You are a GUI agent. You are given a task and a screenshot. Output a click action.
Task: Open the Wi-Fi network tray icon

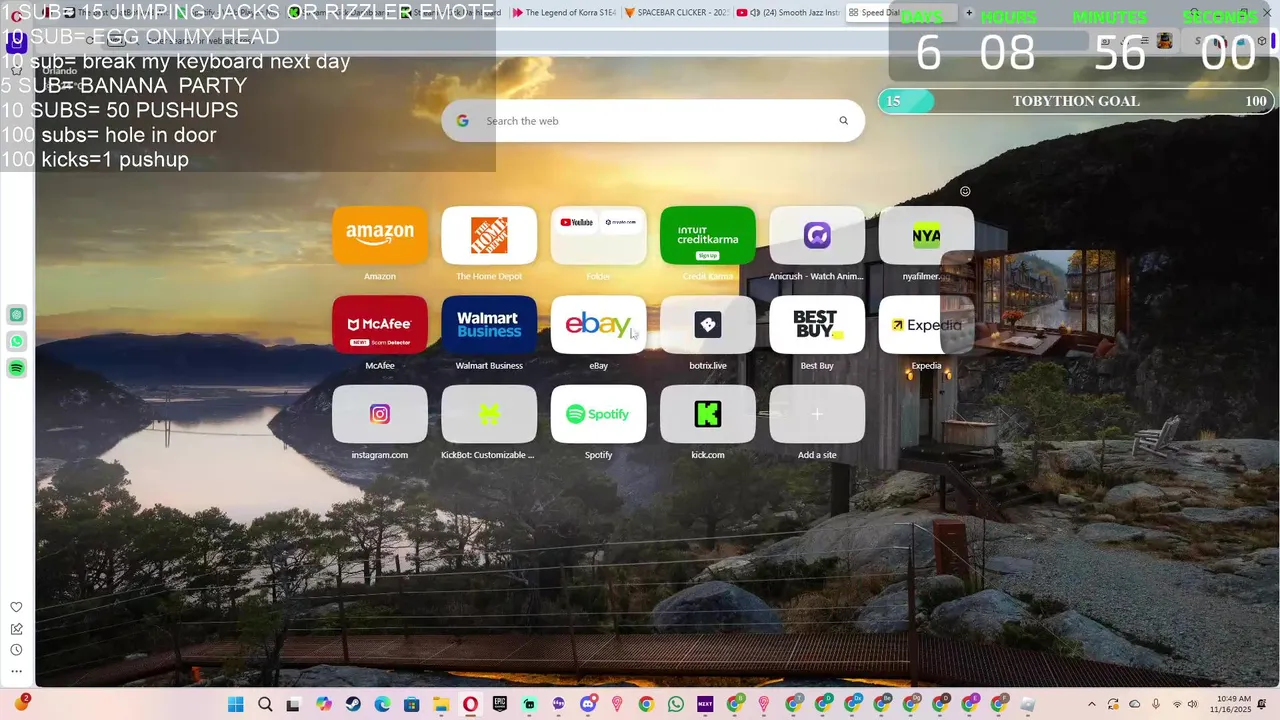click(1177, 705)
